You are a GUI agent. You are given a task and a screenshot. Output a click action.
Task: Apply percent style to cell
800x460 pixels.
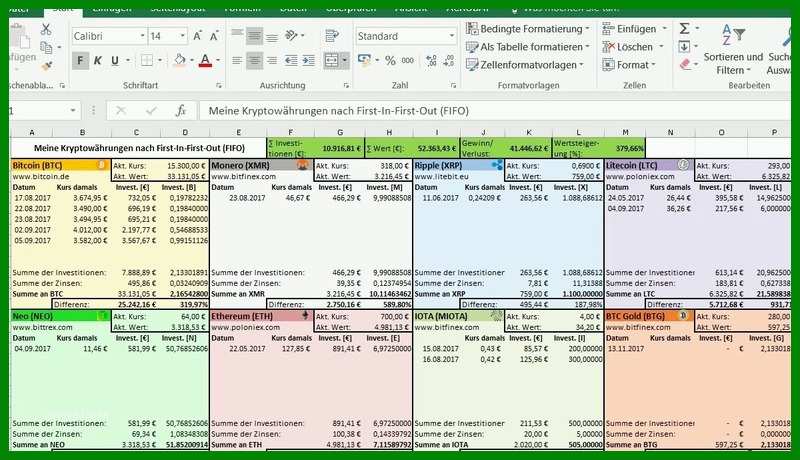coord(390,61)
